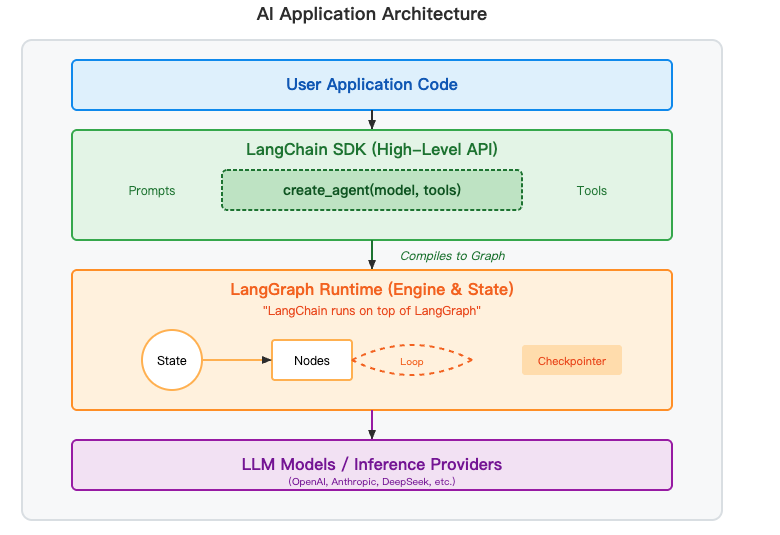Select the "LangChain runs on top of LangGraph" quote

coord(372,311)
